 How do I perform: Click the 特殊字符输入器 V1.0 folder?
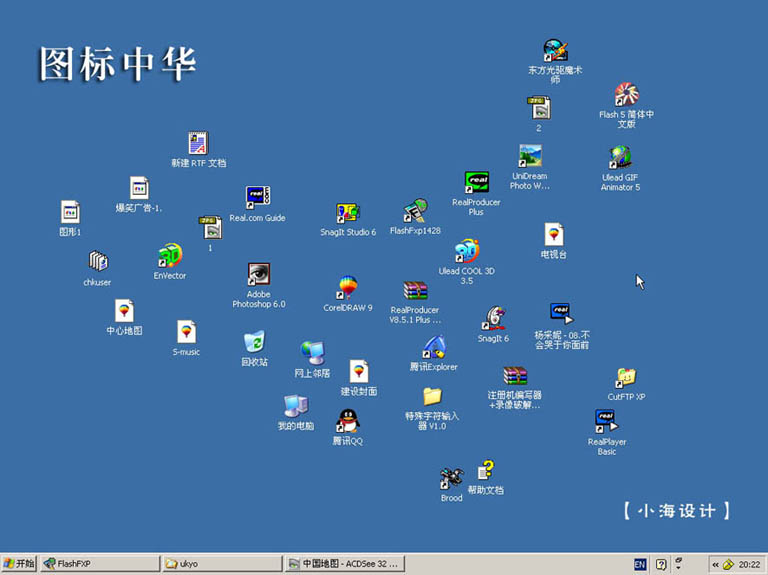point(432,396)
